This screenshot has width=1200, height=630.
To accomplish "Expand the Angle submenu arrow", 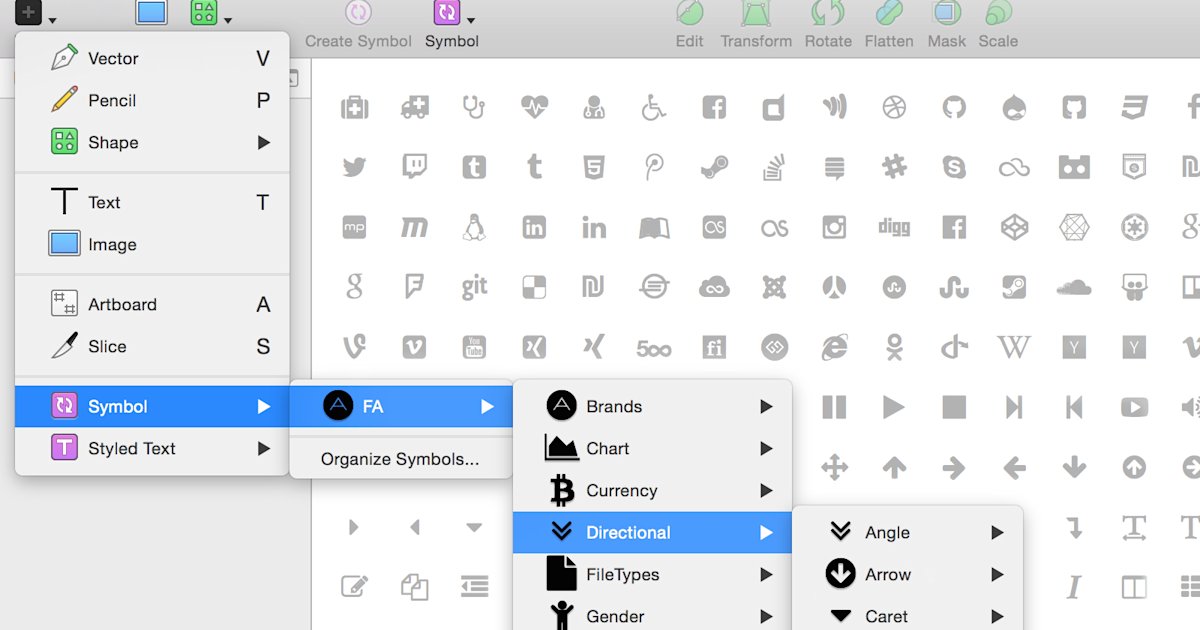I will pos(997,532).
